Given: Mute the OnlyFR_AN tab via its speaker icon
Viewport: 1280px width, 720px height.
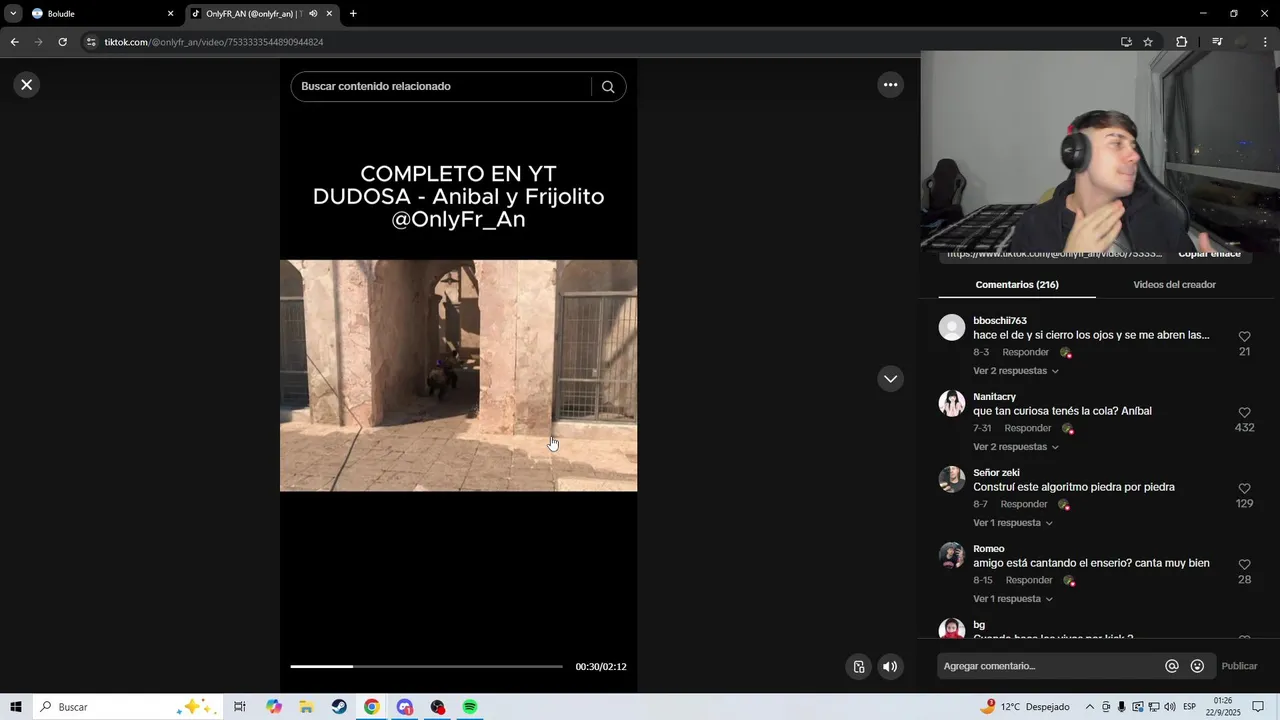Looking at the screenshot, I should [313, 14].
